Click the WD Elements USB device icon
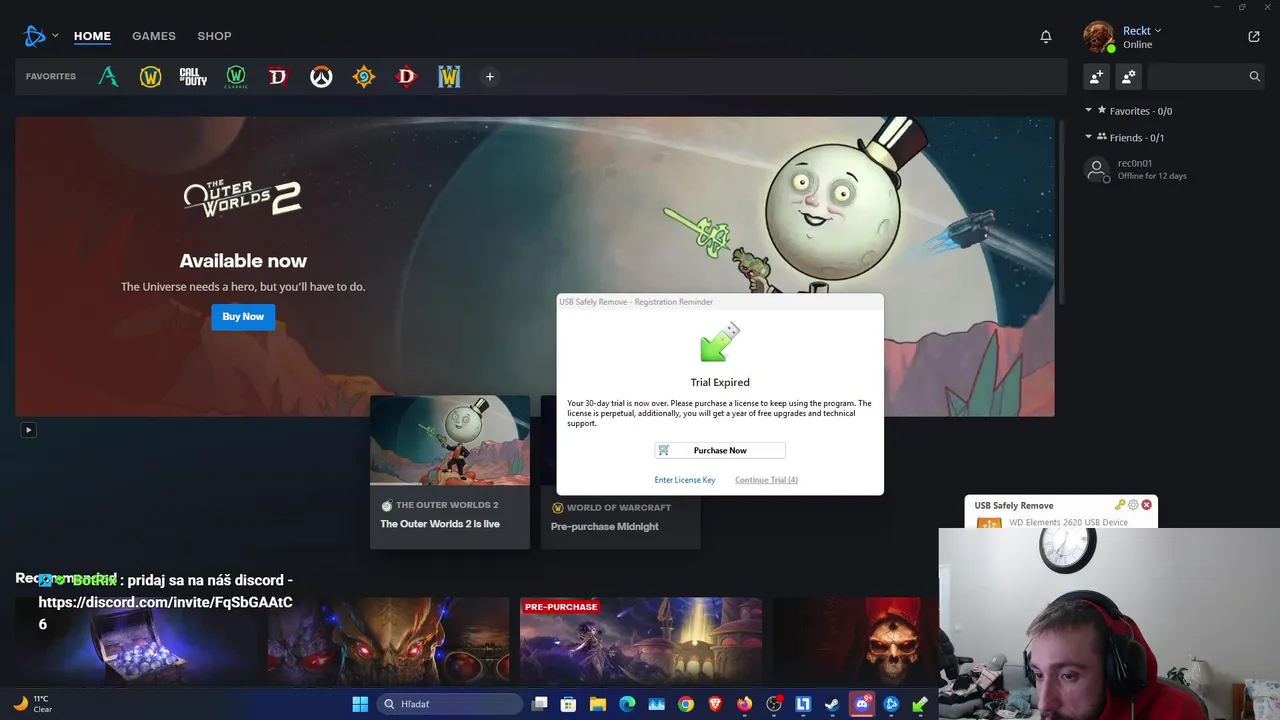Image resolution: width=1280 pixels, height=720 pixels. pos(989,523)
